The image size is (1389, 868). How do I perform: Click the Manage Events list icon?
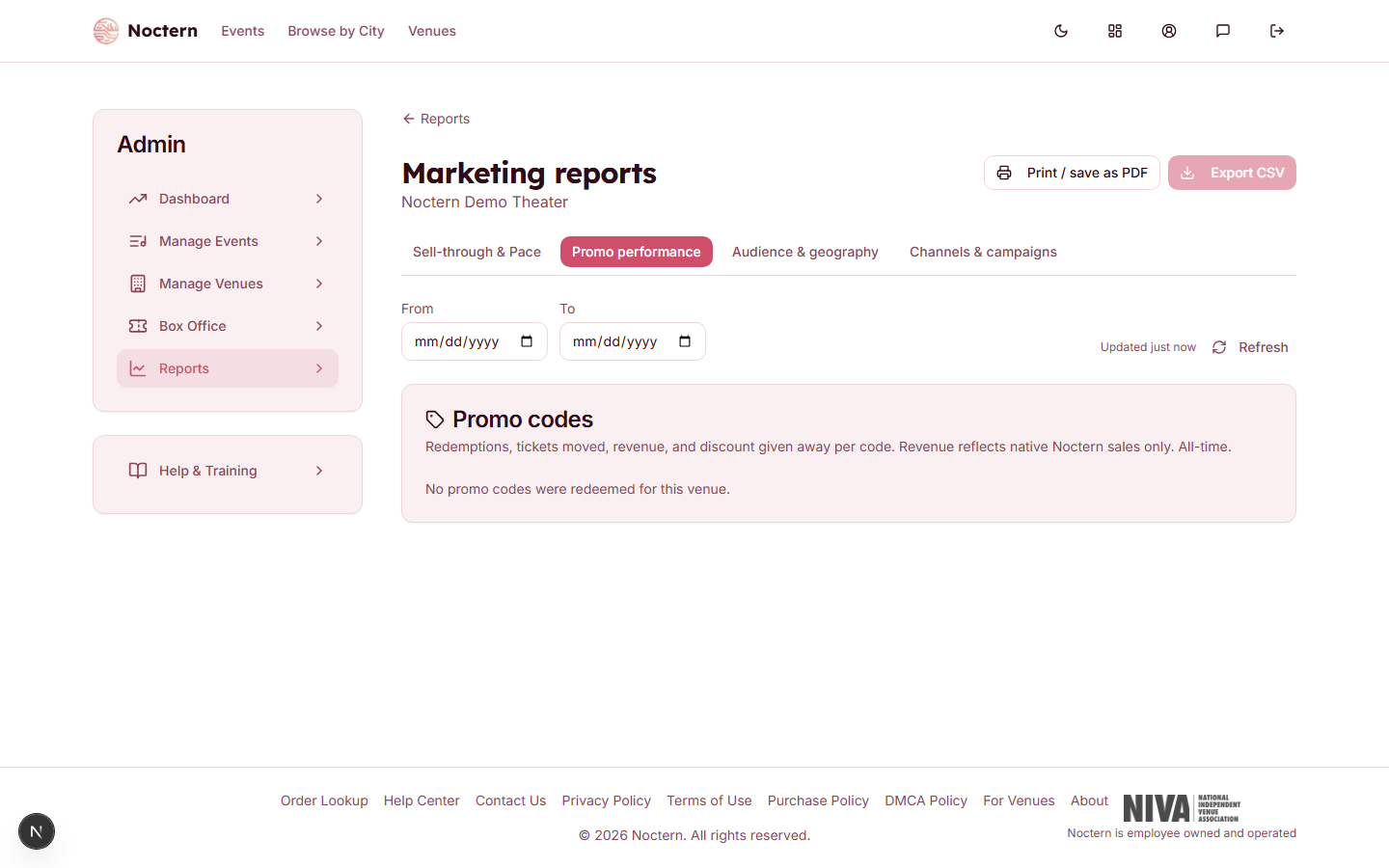(x=138, y=241)
